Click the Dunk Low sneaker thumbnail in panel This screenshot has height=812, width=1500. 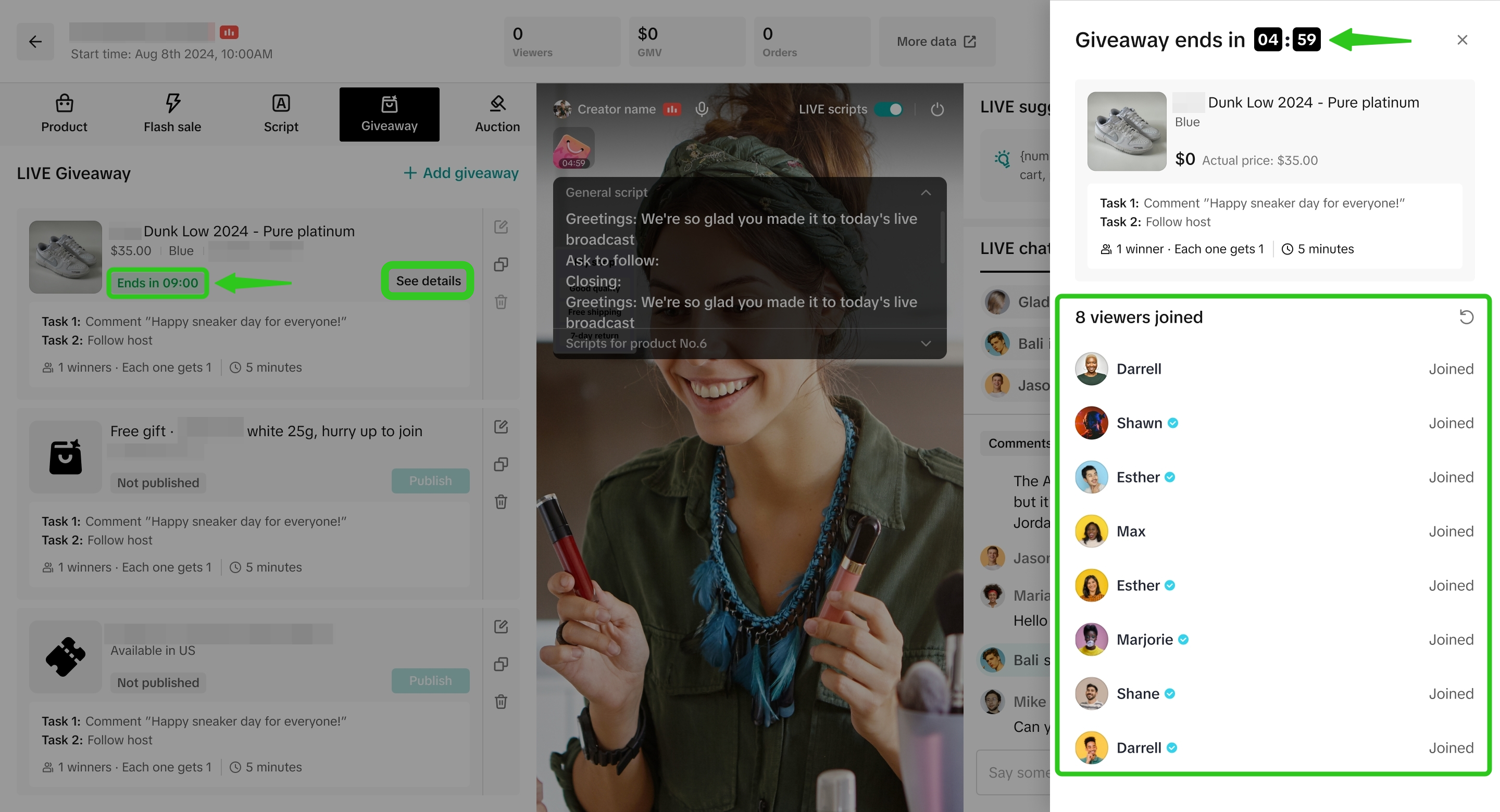(x=1126, y=131)
